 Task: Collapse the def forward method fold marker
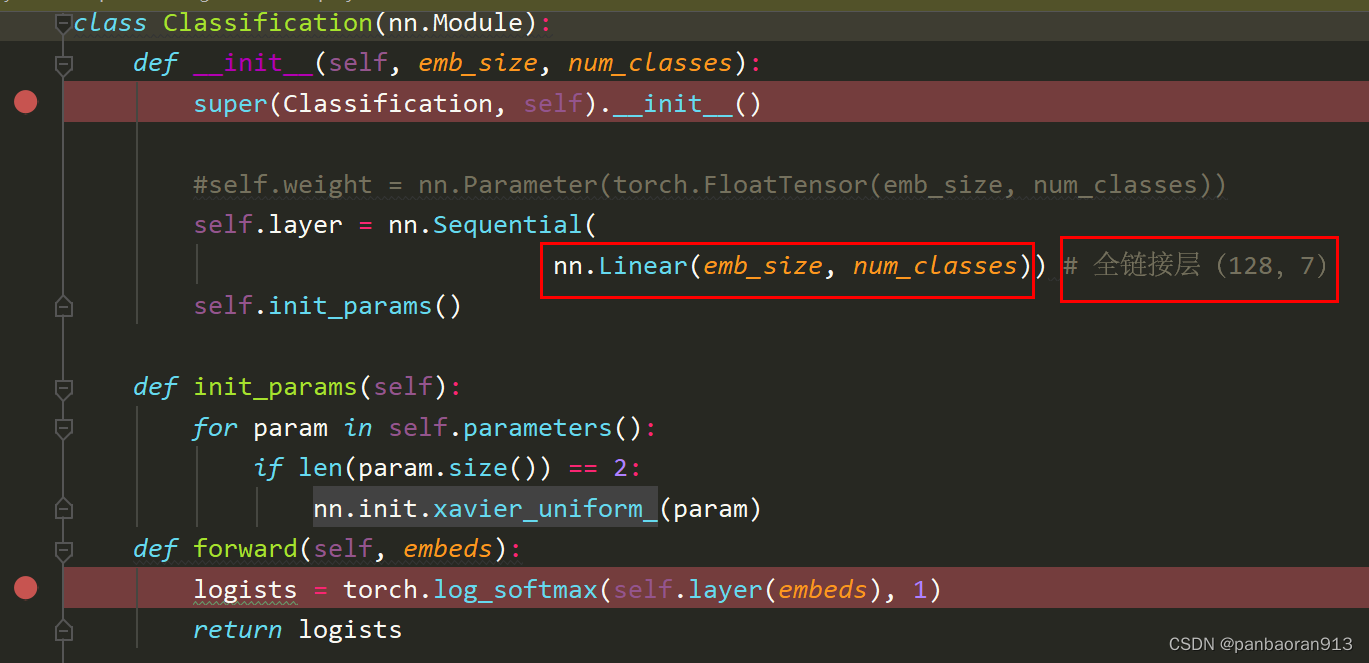click(x=64, y=550)
